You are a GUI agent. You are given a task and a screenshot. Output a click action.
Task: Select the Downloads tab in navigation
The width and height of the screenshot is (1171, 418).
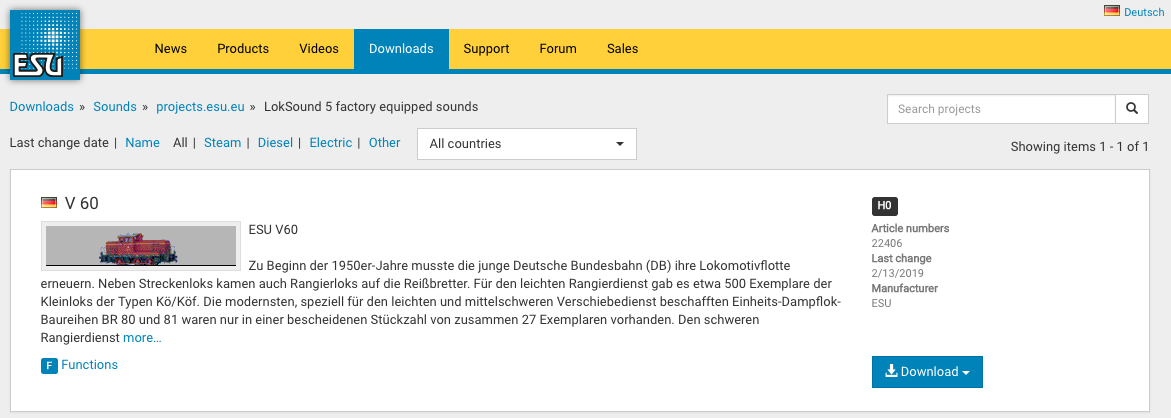tap(401, 49)
